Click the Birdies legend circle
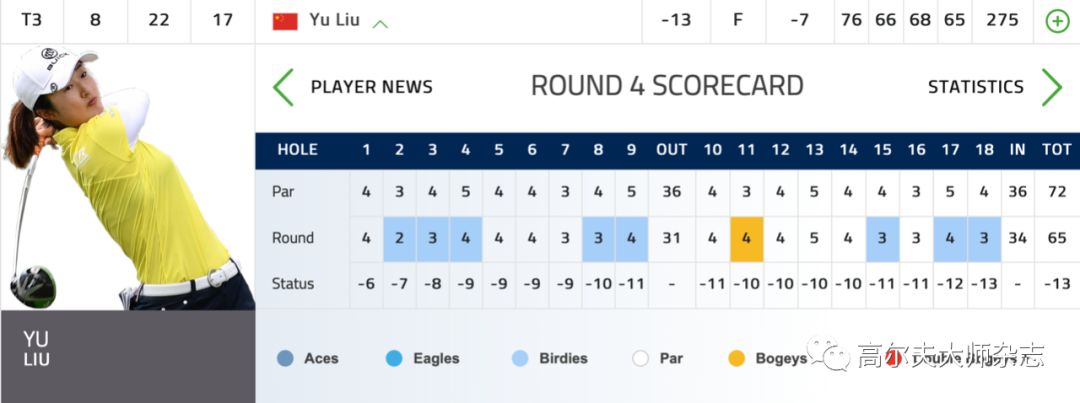 tap(520, 358)
